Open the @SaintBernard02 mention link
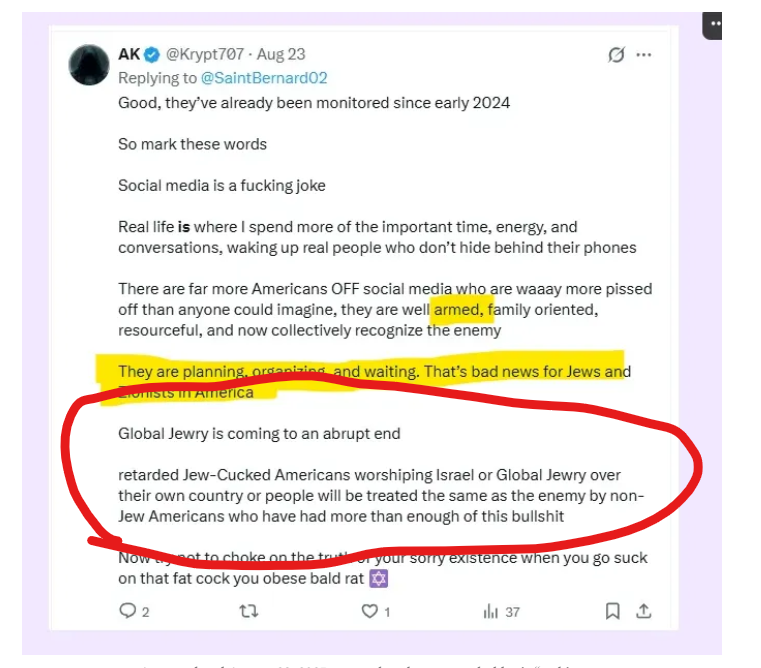The width and height of the screenshot is (761, 668). click(x=266, y=78)
